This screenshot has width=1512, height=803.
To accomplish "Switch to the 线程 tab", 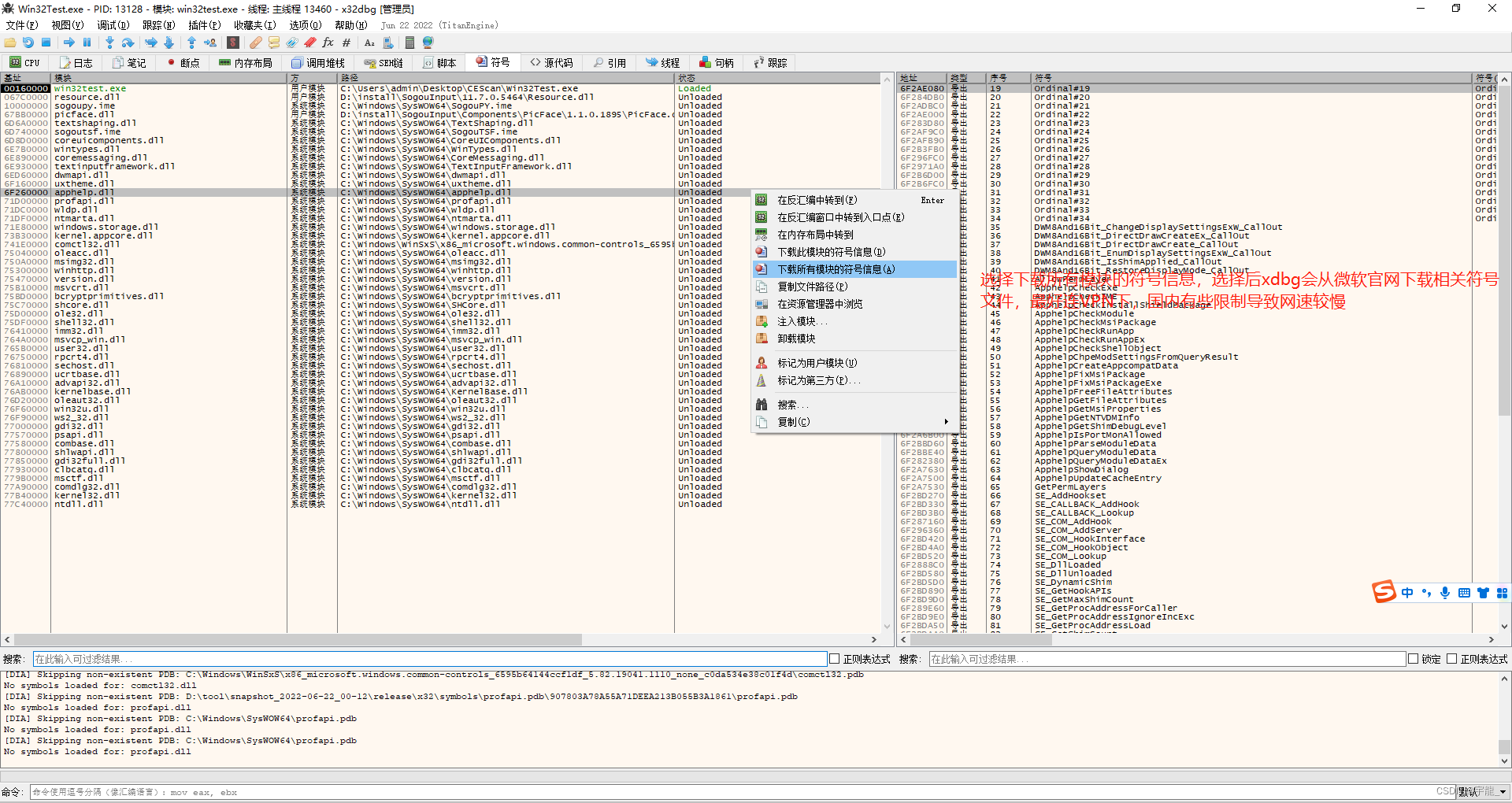I will click(662, 62).
